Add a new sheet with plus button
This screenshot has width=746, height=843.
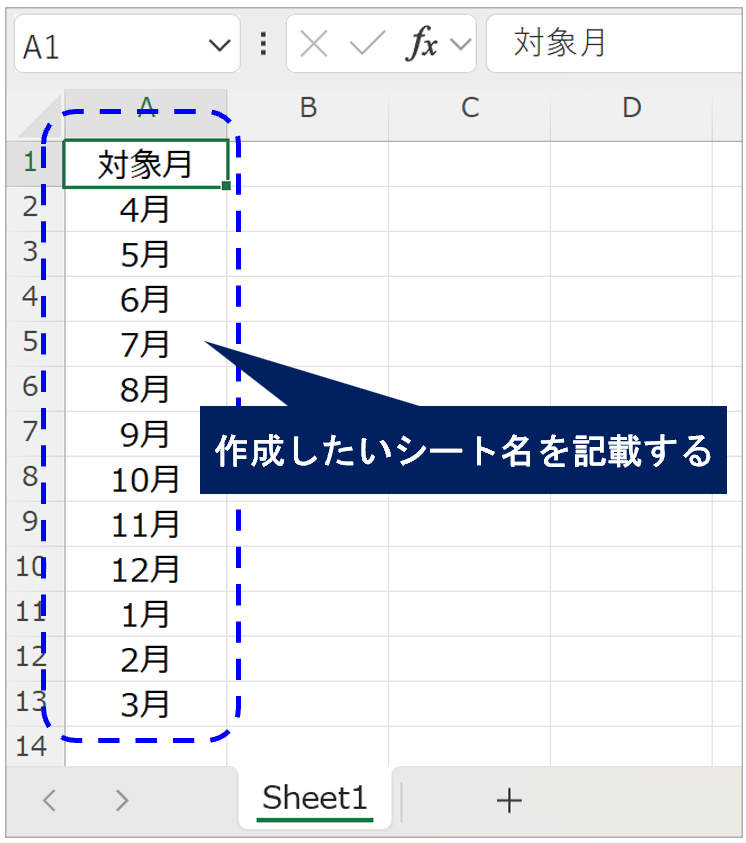[x=509, y=801]
